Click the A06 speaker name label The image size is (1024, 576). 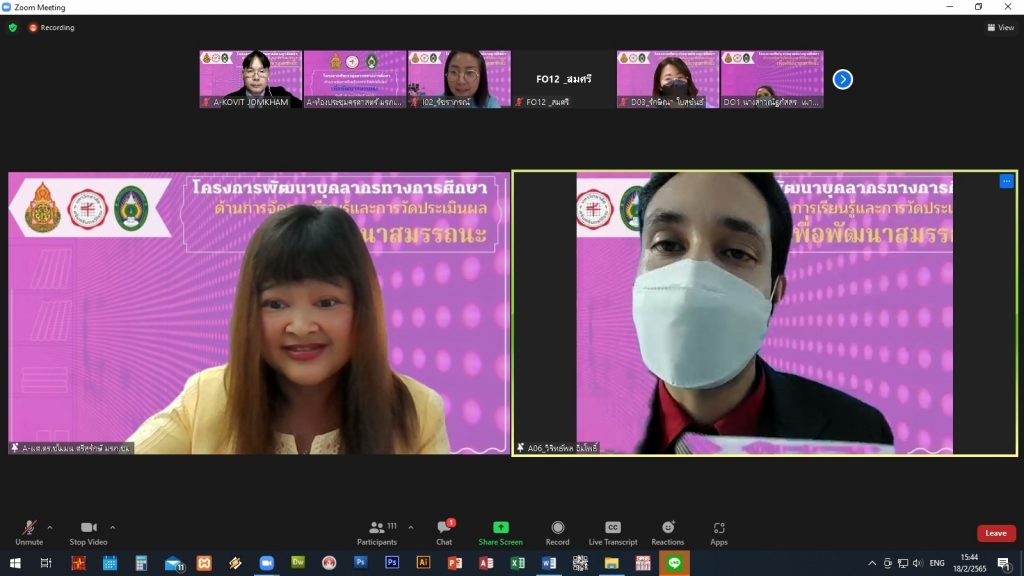point(558,448)
